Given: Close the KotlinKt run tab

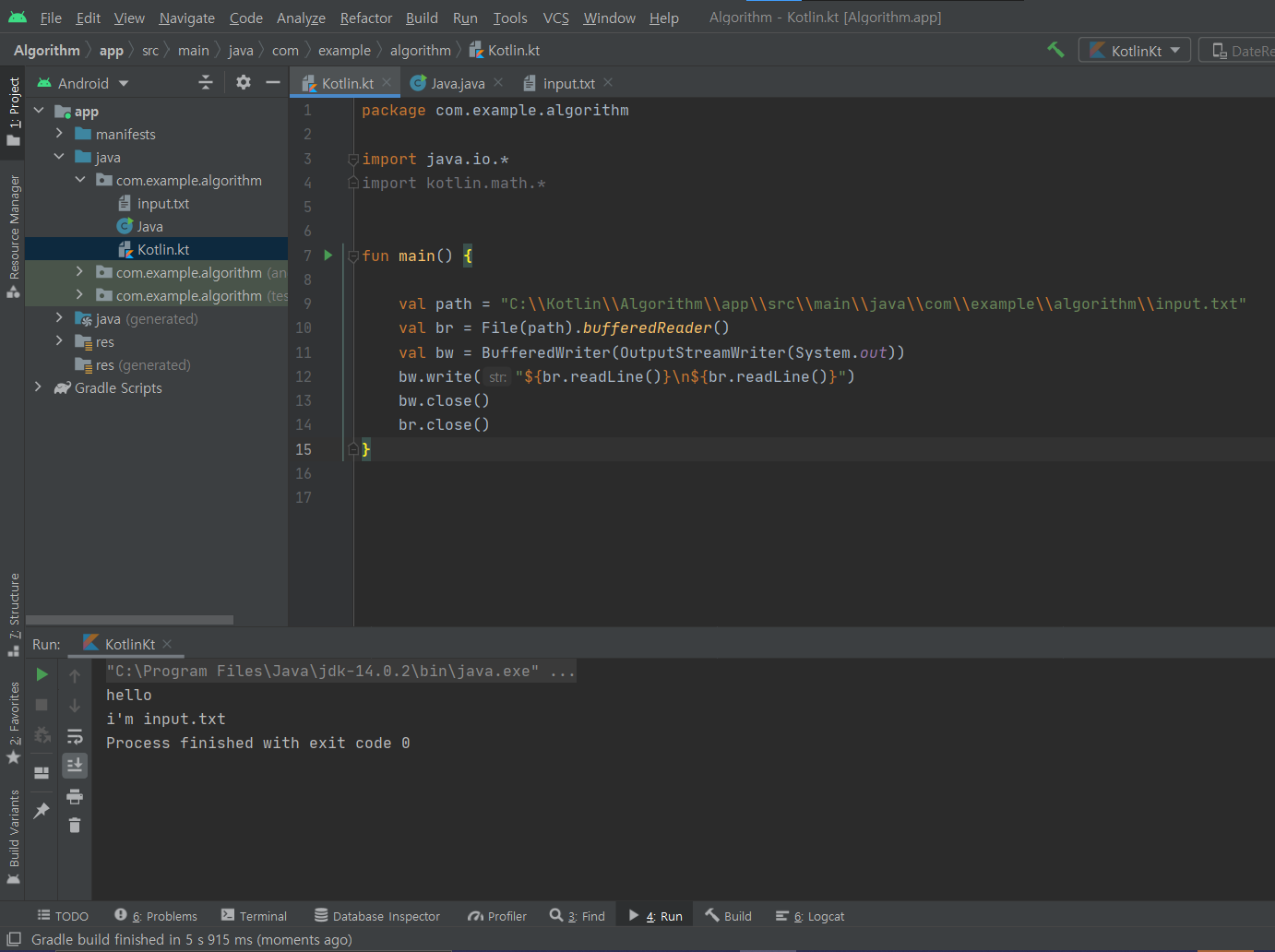Looking at the screenshot, I should coord(167,644).
